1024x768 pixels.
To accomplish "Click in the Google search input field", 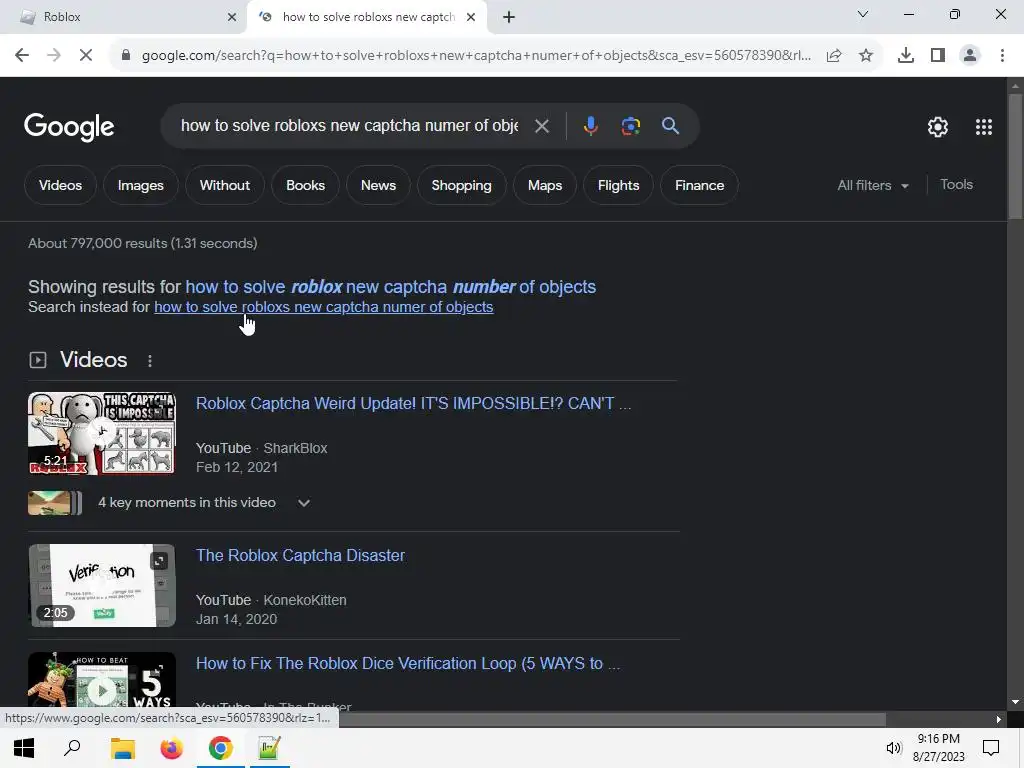I will pyautogui.click(x=349, y=126).
